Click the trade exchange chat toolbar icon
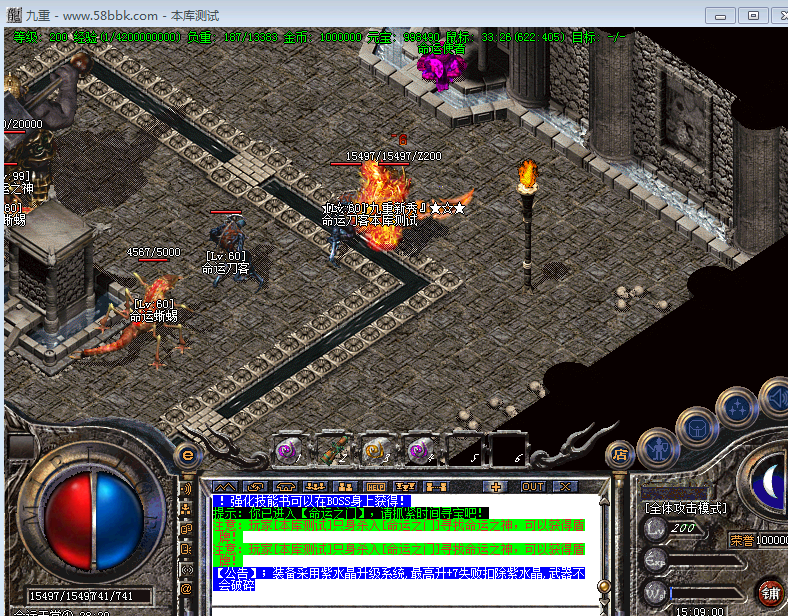The height and width of the screenshot is (616, 788). click(436, 486)
